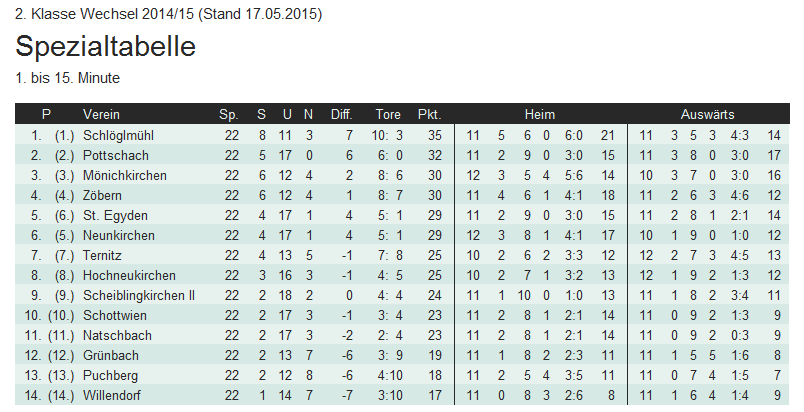The height and width of the screenshot is (412, 804).
Task: Select the Pottschach row name
Action: [x=115, y=155]
